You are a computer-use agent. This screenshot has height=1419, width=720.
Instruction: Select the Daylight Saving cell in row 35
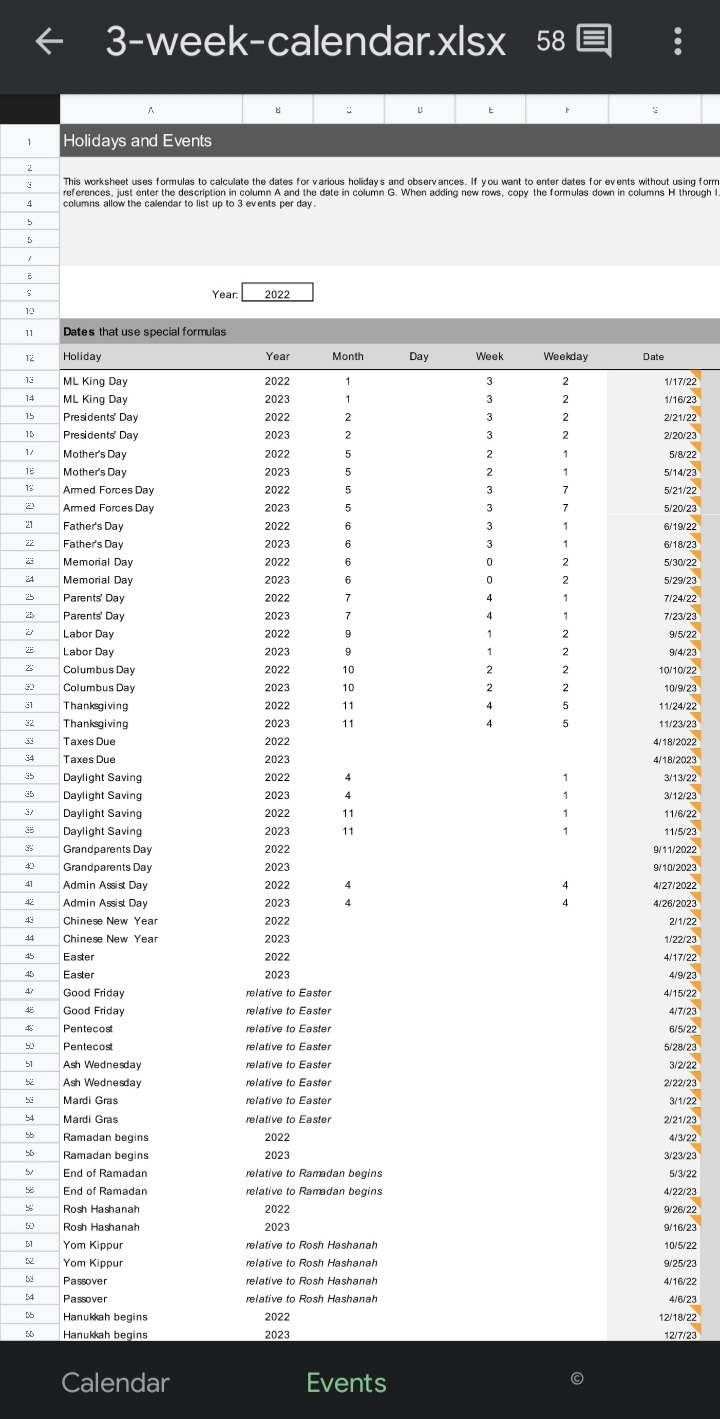click(x=151, y=777)
